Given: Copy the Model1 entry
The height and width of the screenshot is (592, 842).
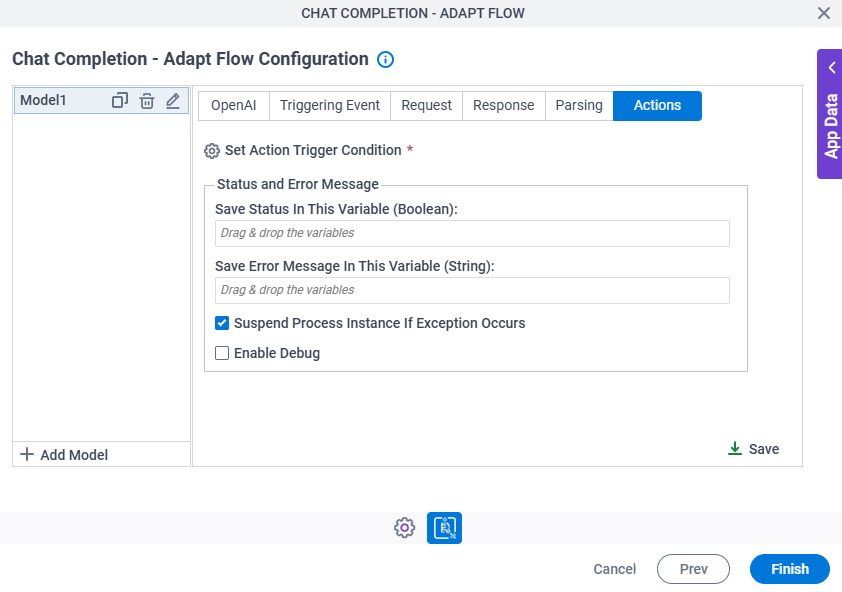Looking at the screenshot, I should (120, 100).
